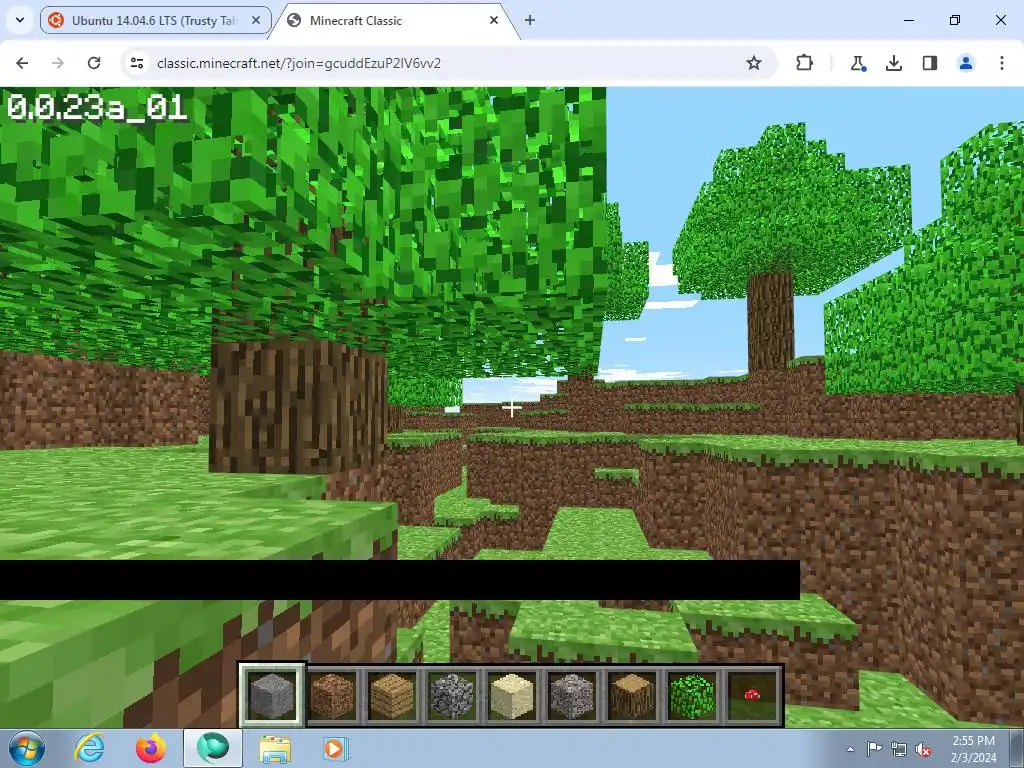Select the dirt block in the hotbar
Viewport: 1024px width, 768px height.
332,695
